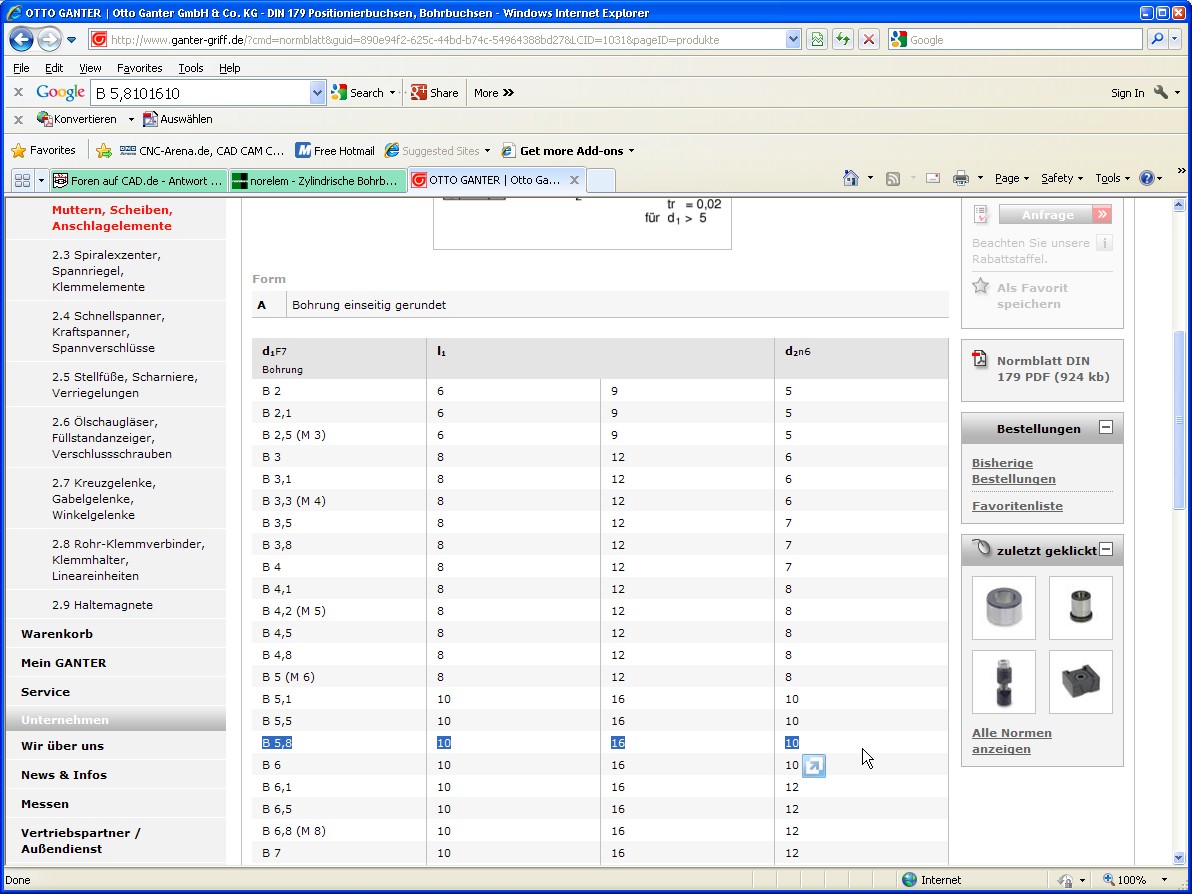Open the Favorites menu
Image resolution: width=1192 pixels, height=894 pixels.
coord(139,68)
